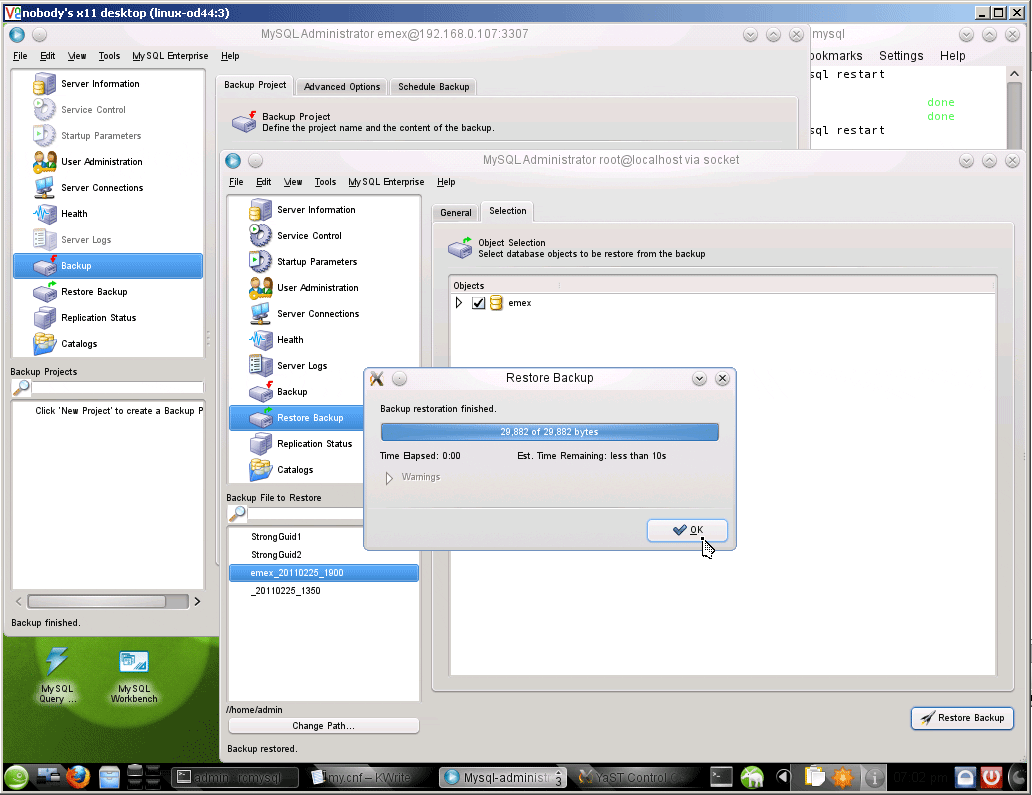Confirm the dialog with OK button
1032x795 pixels.
pyautogui.click(x=687, y=530)
